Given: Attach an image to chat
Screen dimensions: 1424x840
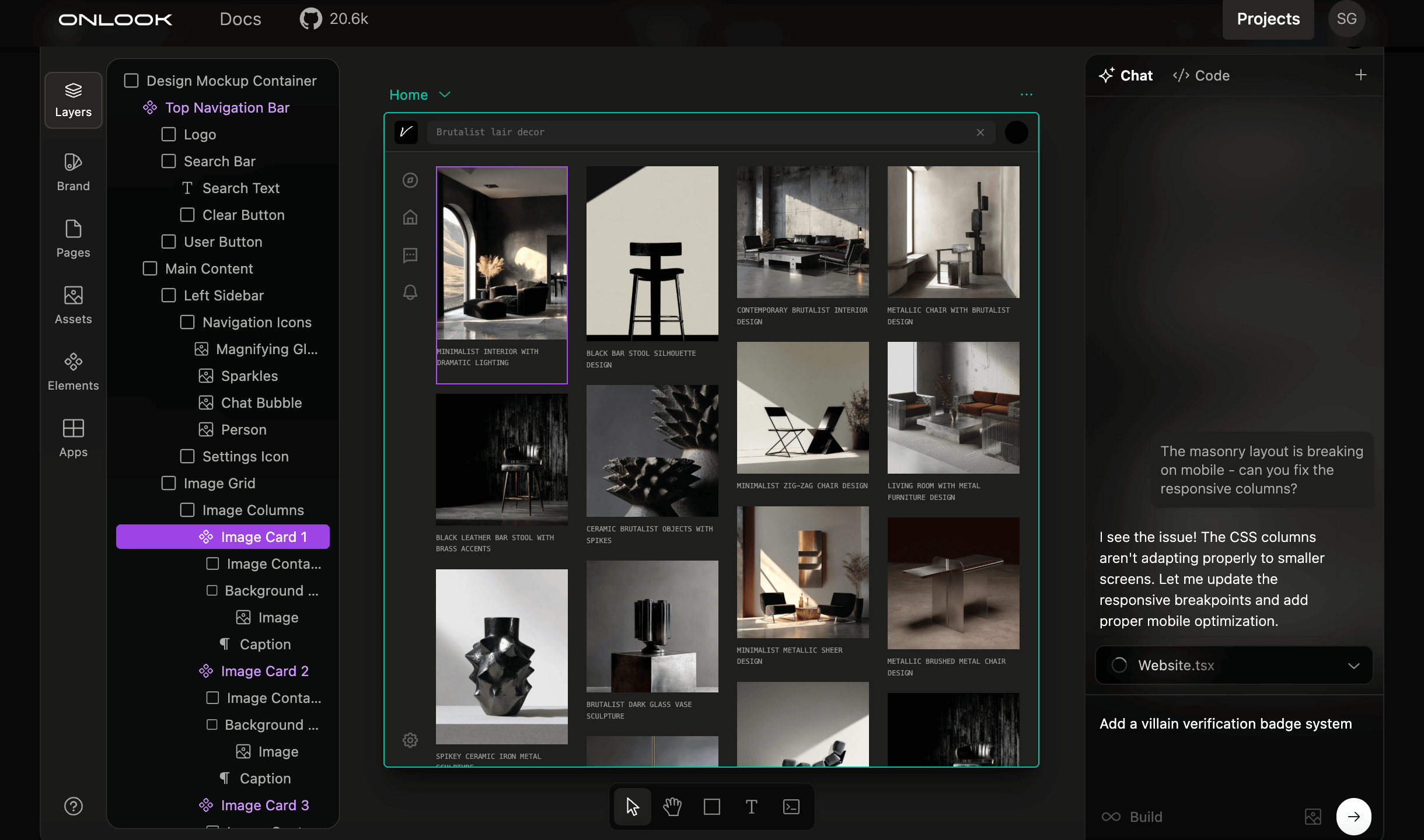Looking at the screenshot, I should [1313, 817].
